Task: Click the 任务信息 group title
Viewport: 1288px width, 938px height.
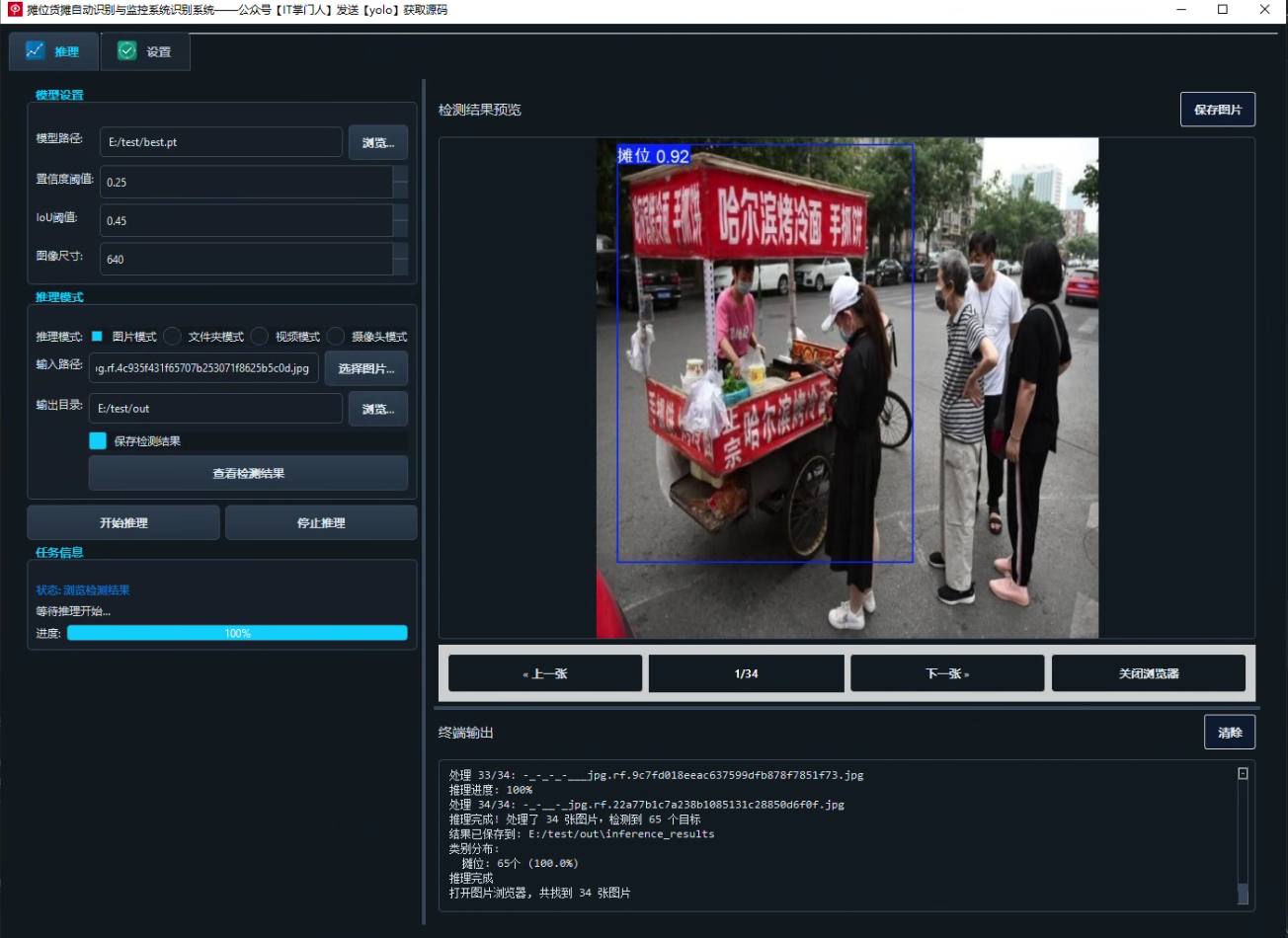Action: click(59, 553)
